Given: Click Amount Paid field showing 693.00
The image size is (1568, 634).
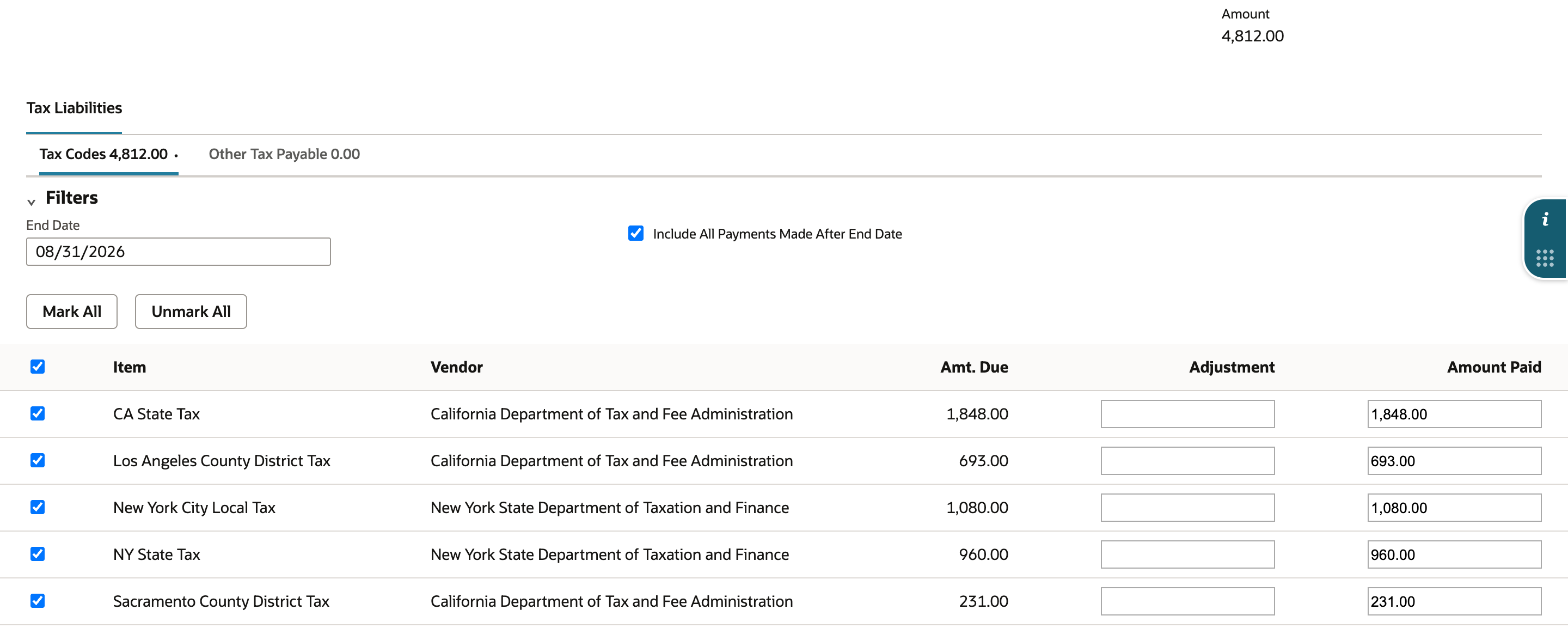Looking at the screenshot, I should click(1454, 460).
